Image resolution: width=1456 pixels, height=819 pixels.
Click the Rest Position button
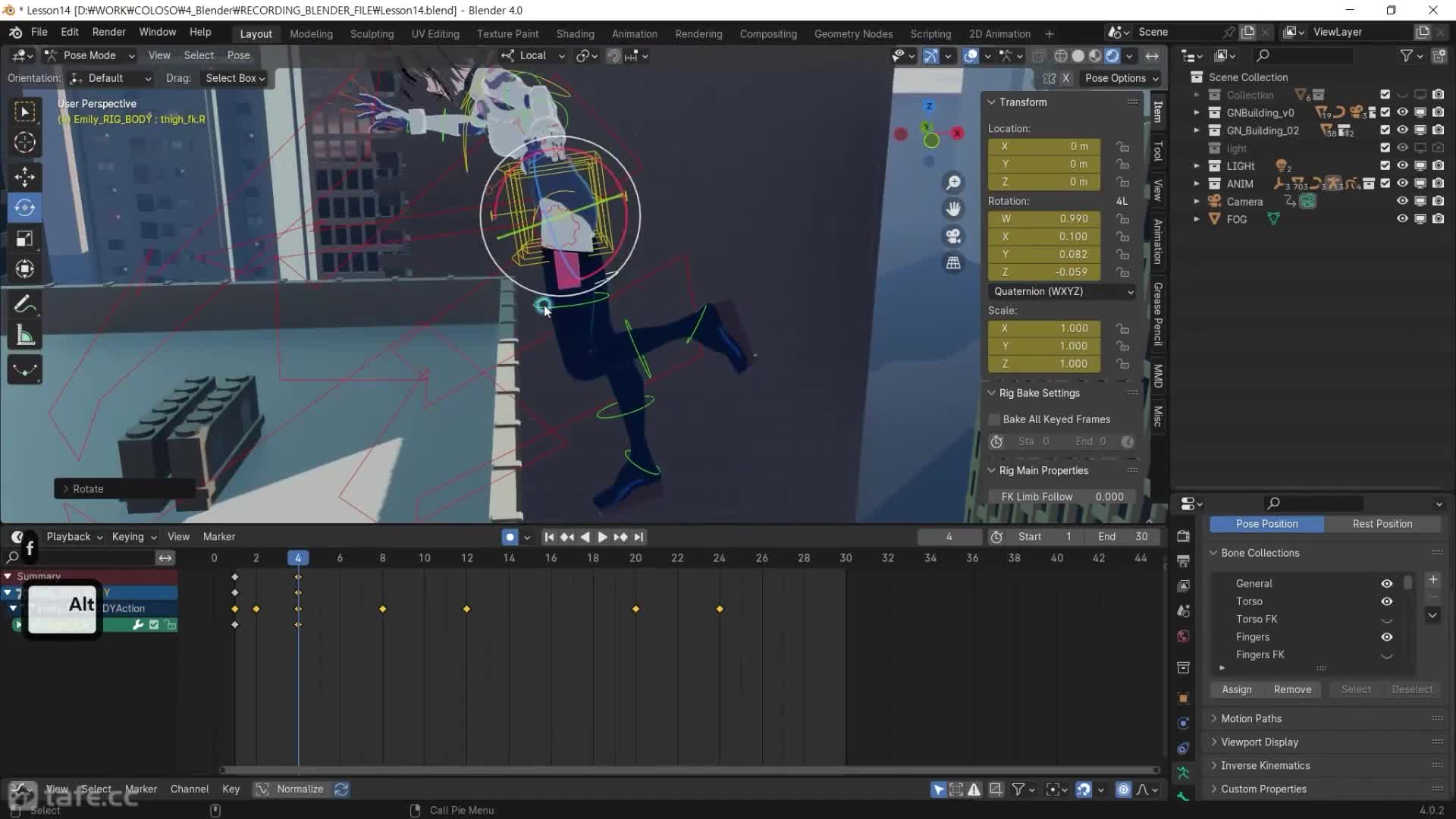(x=1382, y=524)
